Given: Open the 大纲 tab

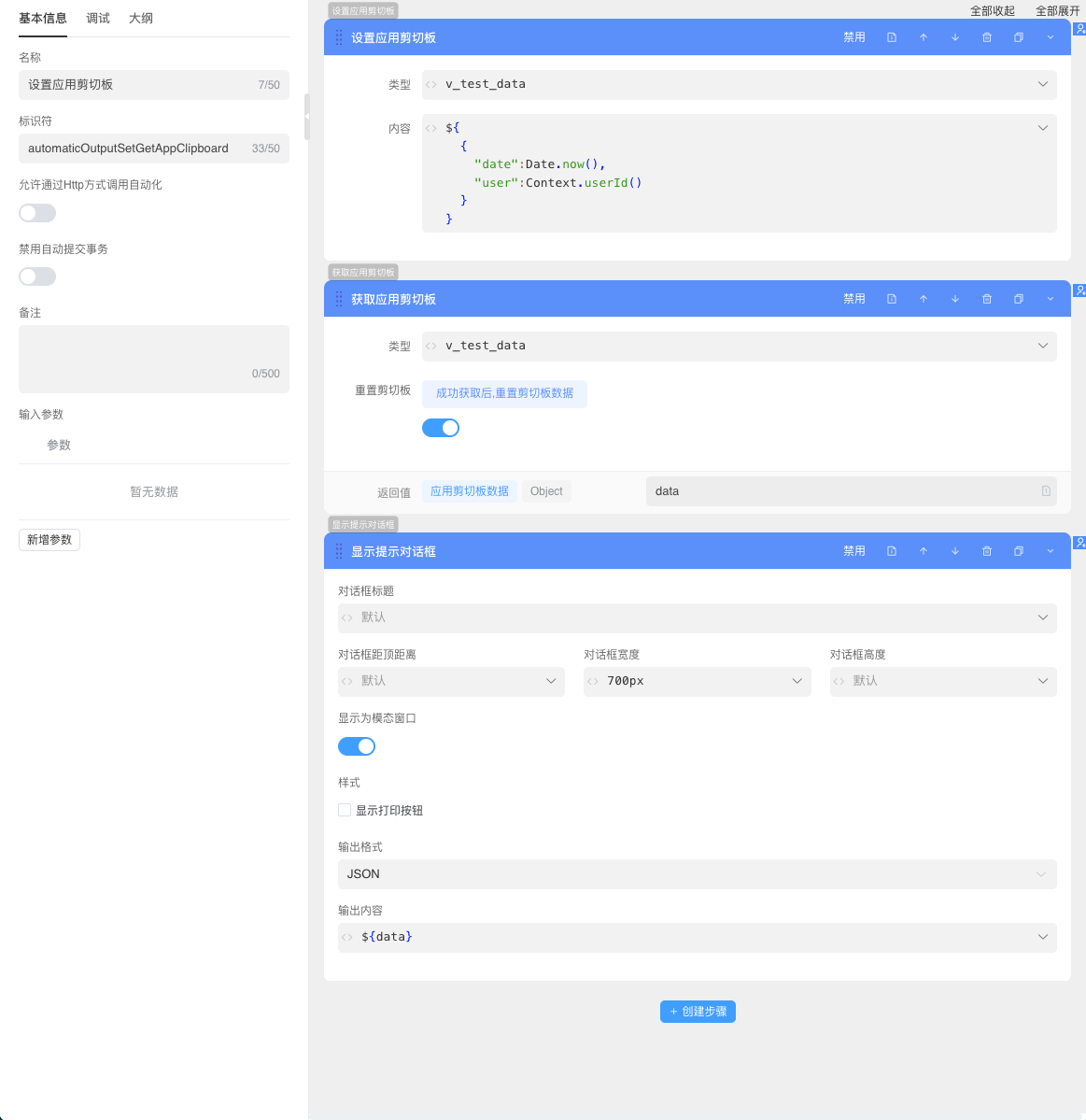Looking at the screenshot, I should 141,18.
